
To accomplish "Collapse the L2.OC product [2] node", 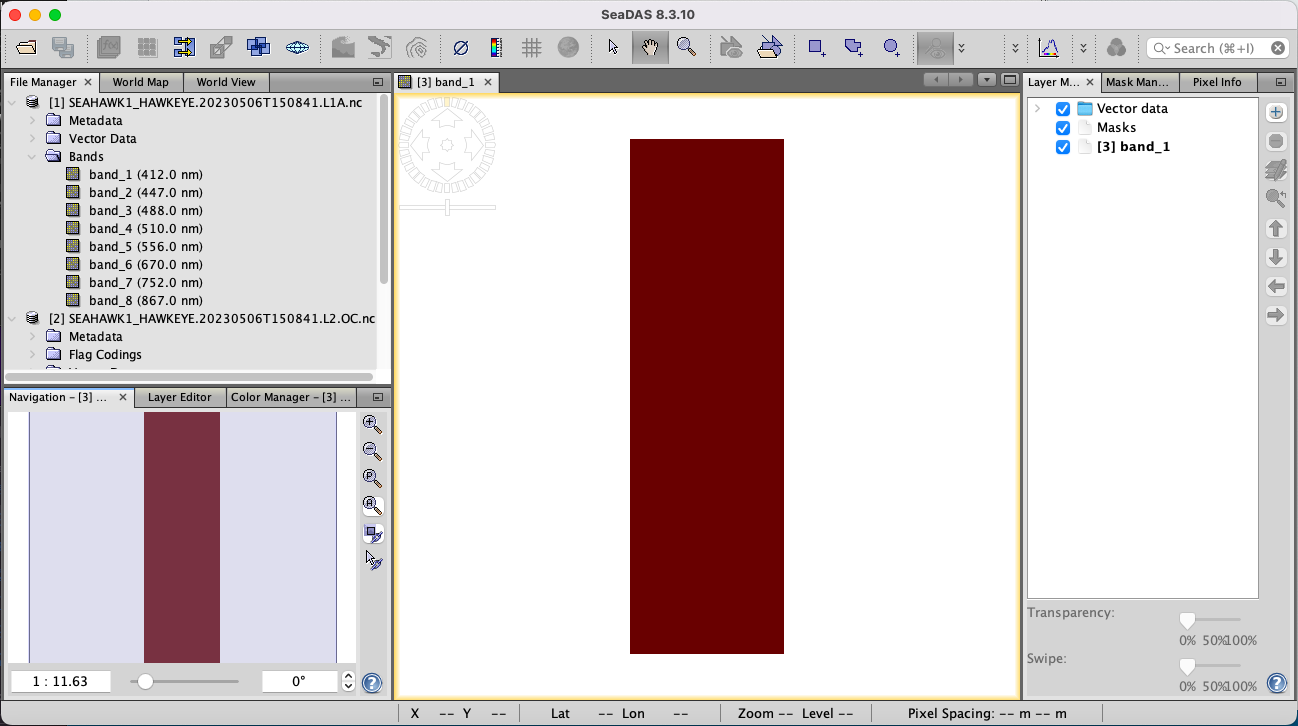I will 12,318.
